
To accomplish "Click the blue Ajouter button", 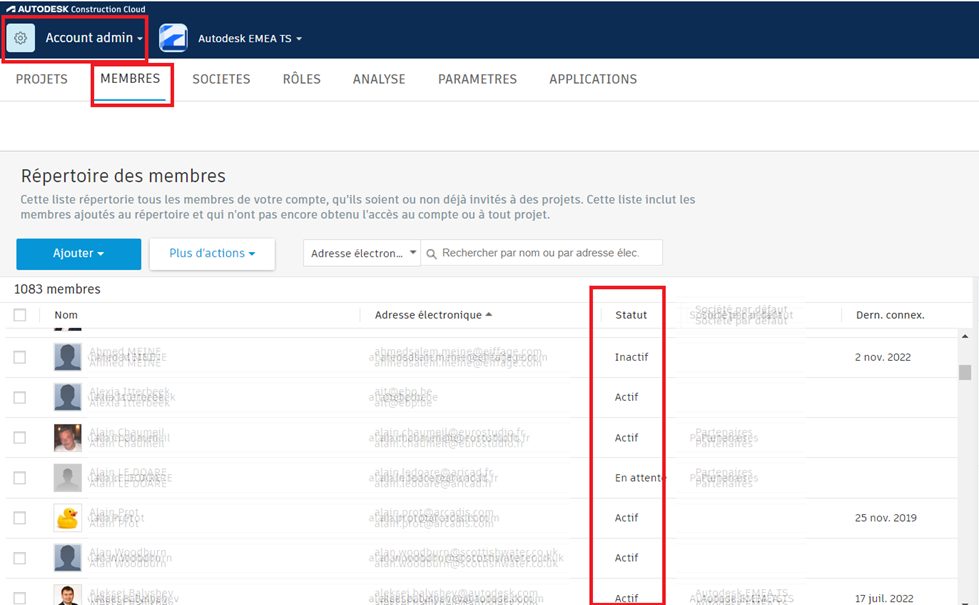I will tap(79, 253).
